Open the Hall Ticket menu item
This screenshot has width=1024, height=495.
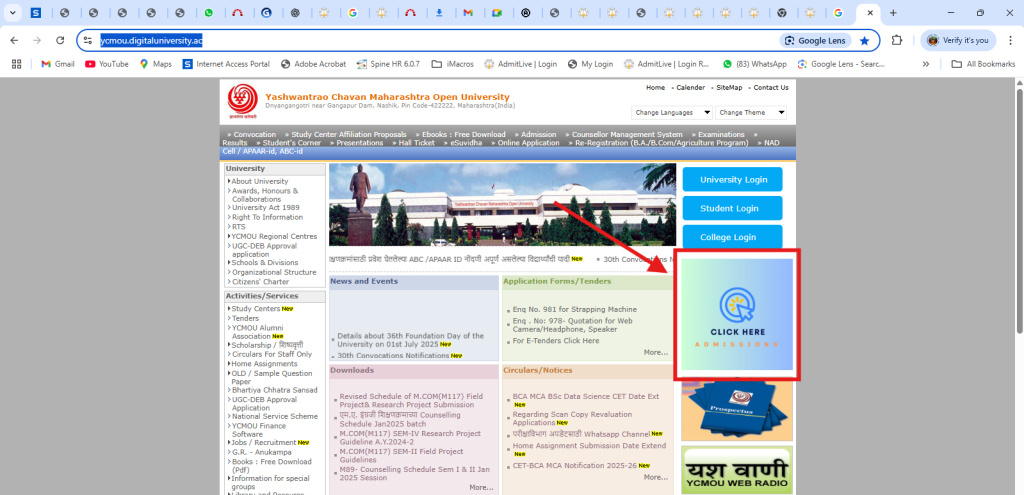[x=416, y=143]
